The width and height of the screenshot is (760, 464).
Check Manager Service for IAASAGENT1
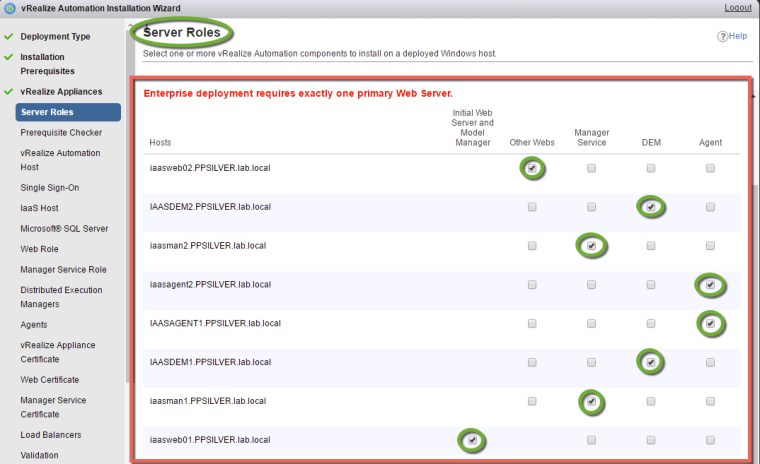coord(591,323)
